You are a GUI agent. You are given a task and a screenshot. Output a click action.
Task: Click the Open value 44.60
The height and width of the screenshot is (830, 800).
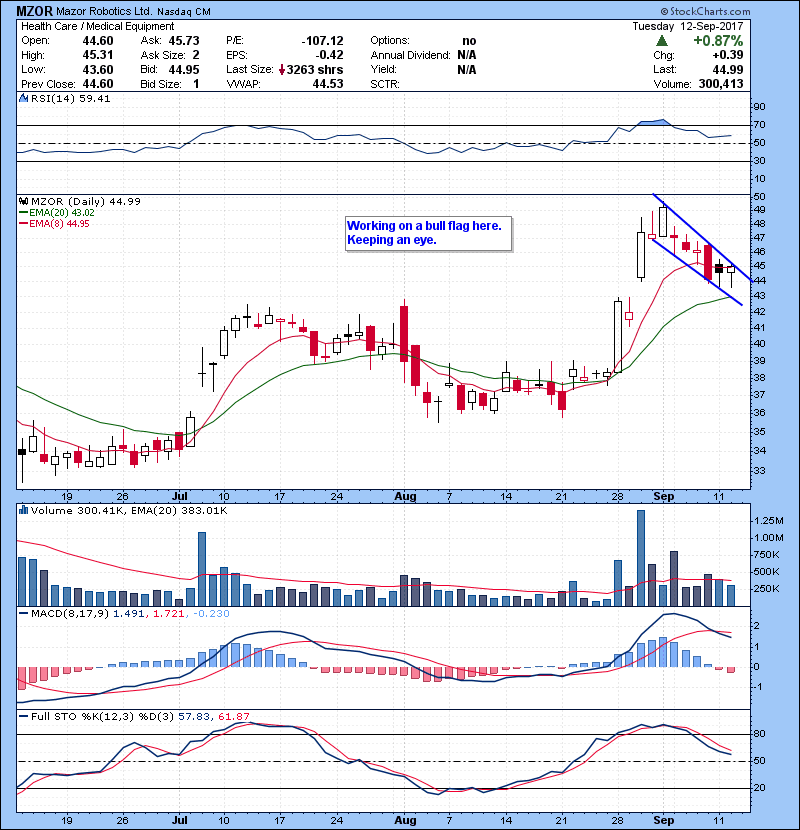pyautogui.click(x=98, y=41)
